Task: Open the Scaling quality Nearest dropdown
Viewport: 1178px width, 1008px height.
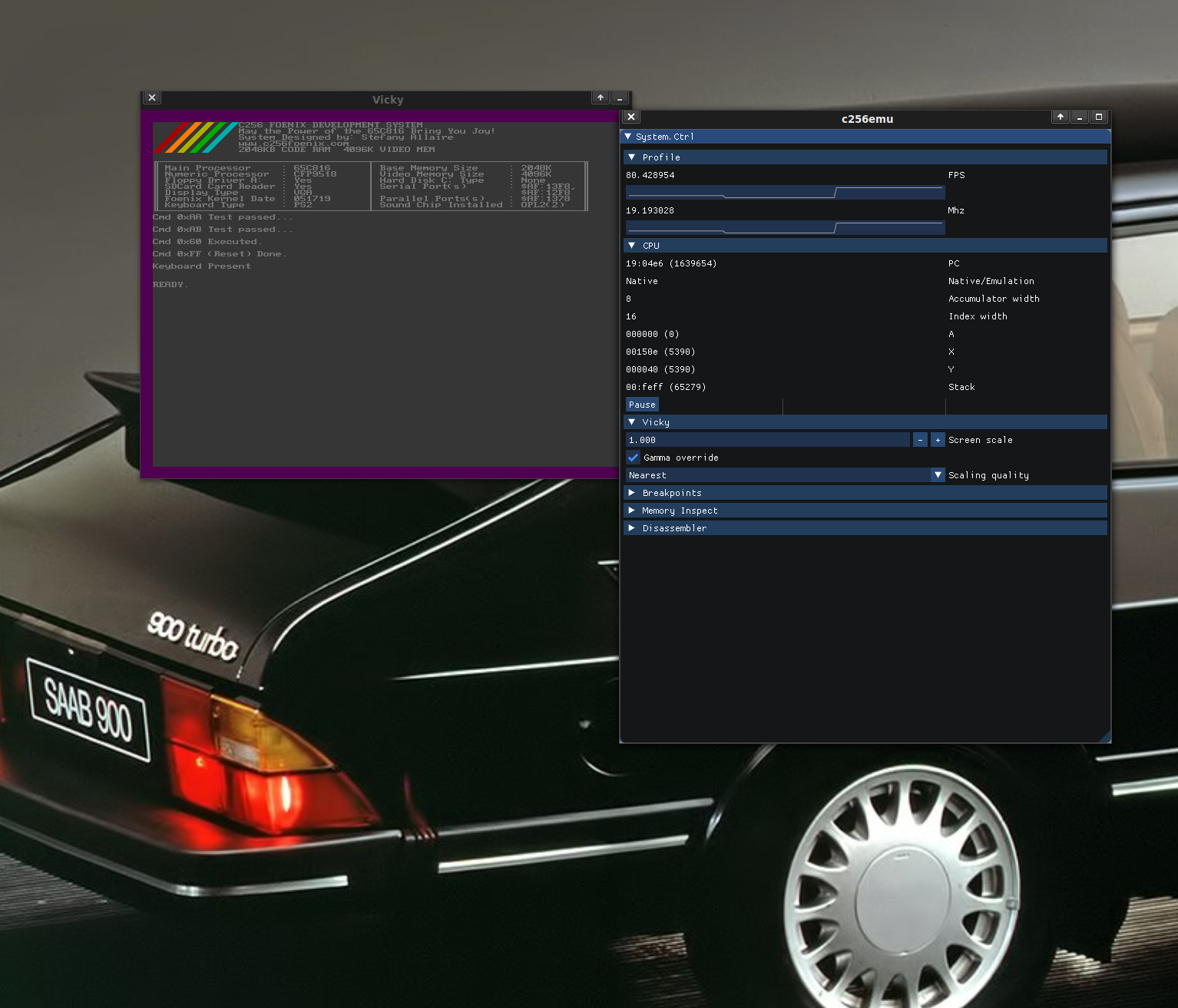Action: 785,475
